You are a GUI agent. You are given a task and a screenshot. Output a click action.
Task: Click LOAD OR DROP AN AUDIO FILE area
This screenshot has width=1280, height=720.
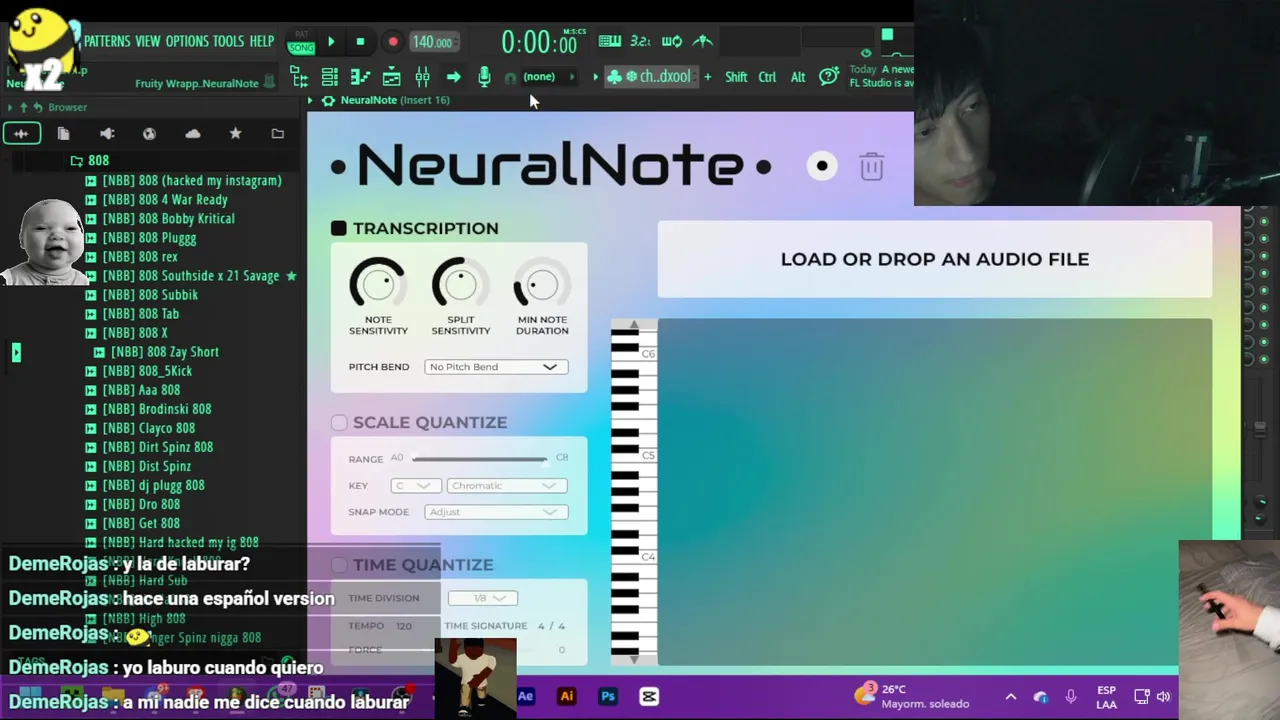pos(935,259)
